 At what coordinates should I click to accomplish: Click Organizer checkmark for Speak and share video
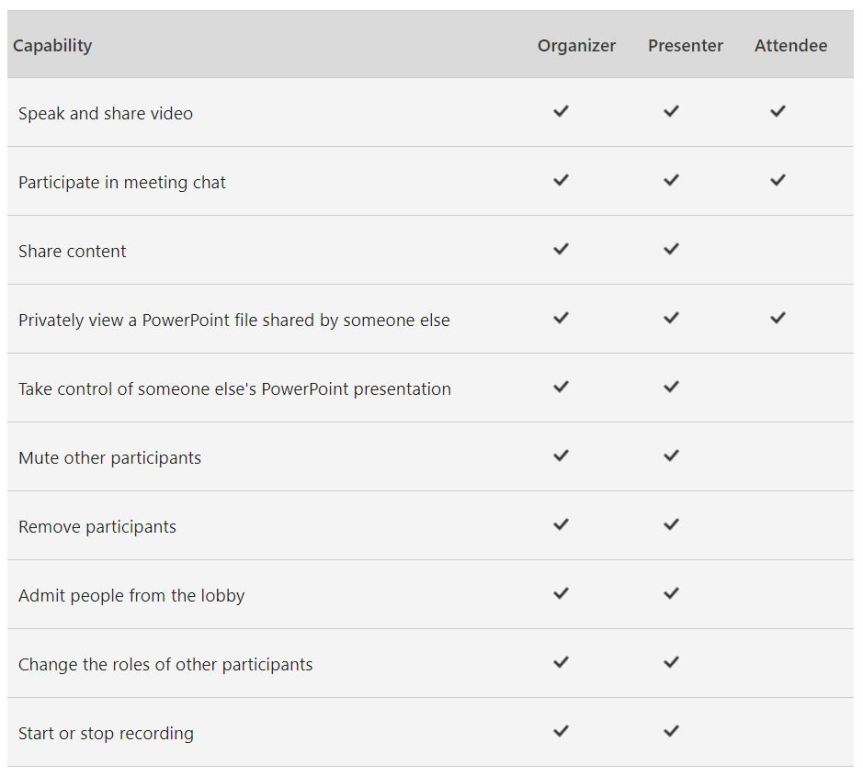coord(561,112)
